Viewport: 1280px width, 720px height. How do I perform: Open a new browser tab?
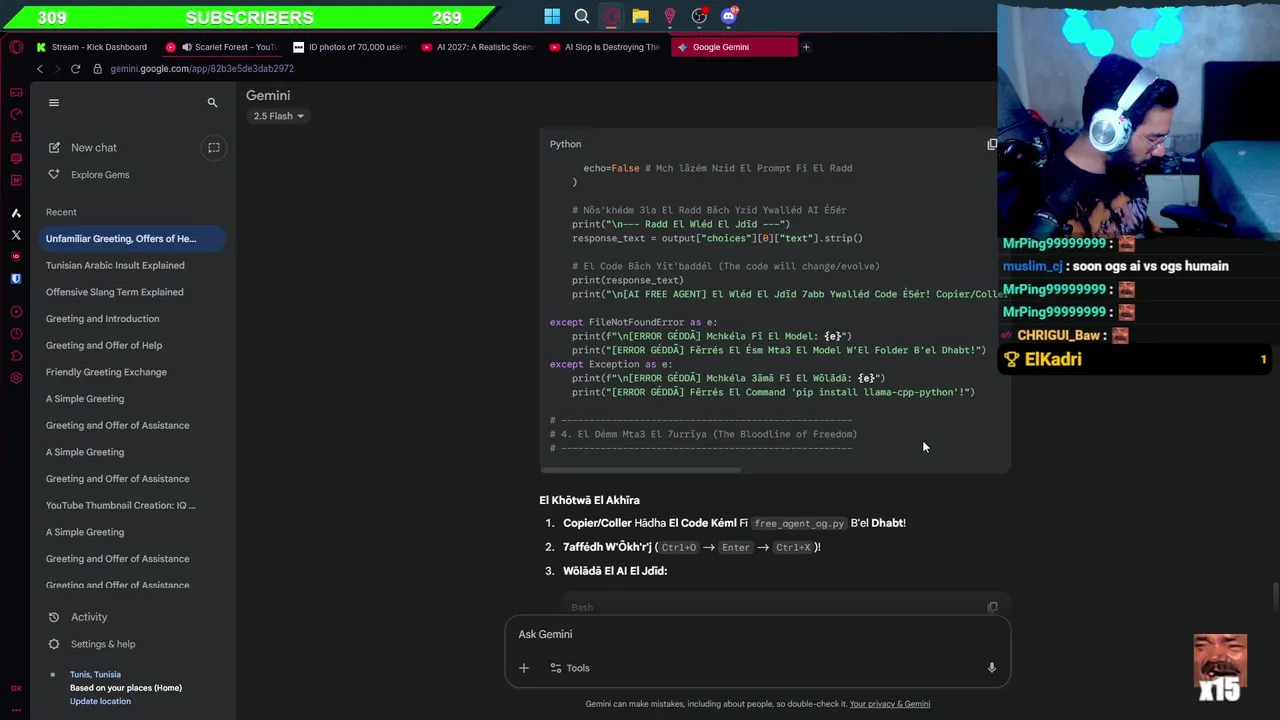(x=806, y=47)
